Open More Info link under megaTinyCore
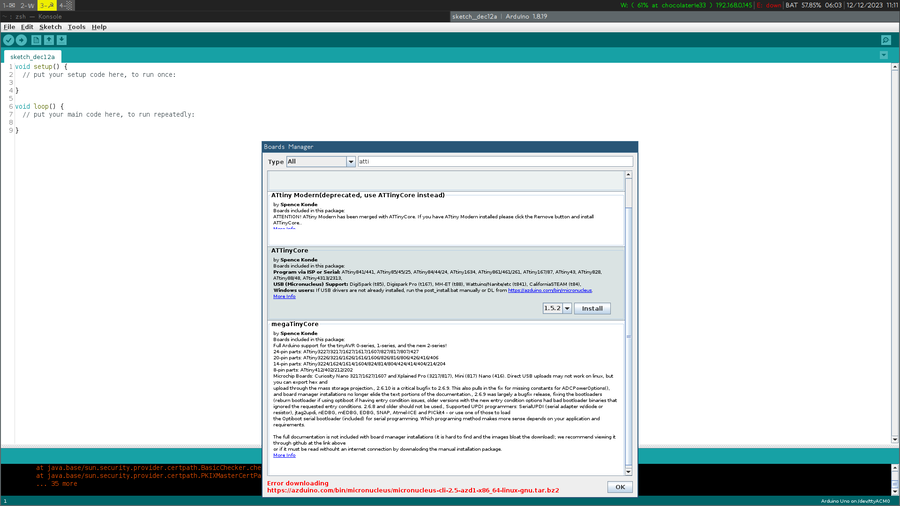900x506 pixels. point(284,456)
